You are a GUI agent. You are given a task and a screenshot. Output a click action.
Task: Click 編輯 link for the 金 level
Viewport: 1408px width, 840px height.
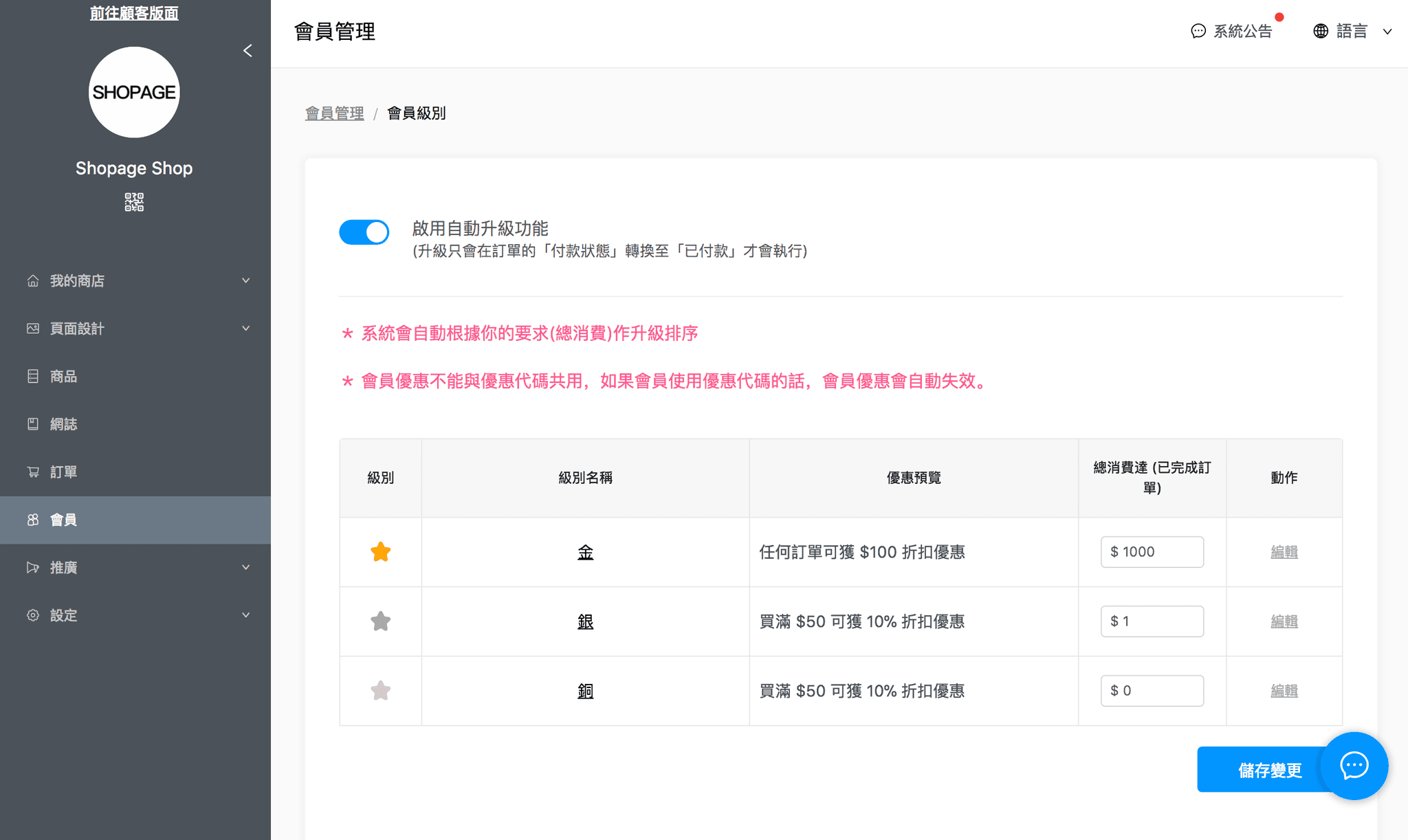pos(1284,552)
